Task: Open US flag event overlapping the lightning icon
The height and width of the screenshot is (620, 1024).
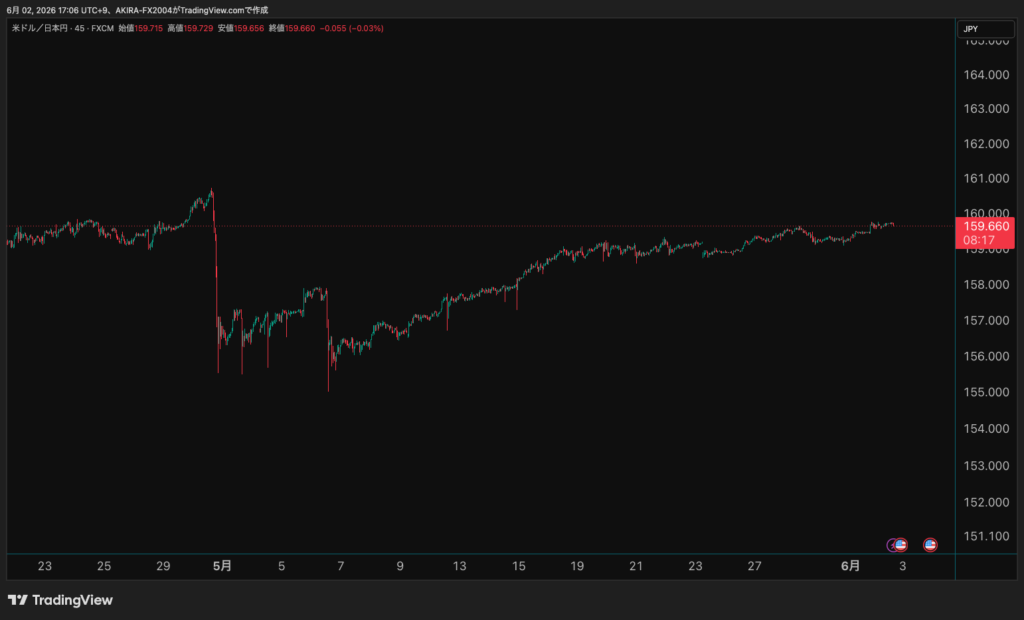Action: (x=901, y=545)
